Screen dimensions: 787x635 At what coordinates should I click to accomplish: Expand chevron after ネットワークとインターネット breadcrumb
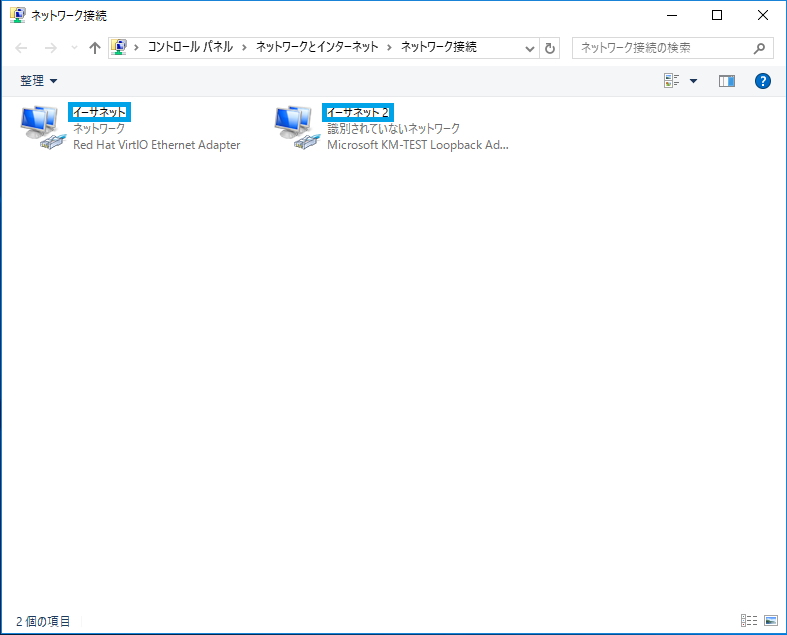389,48
